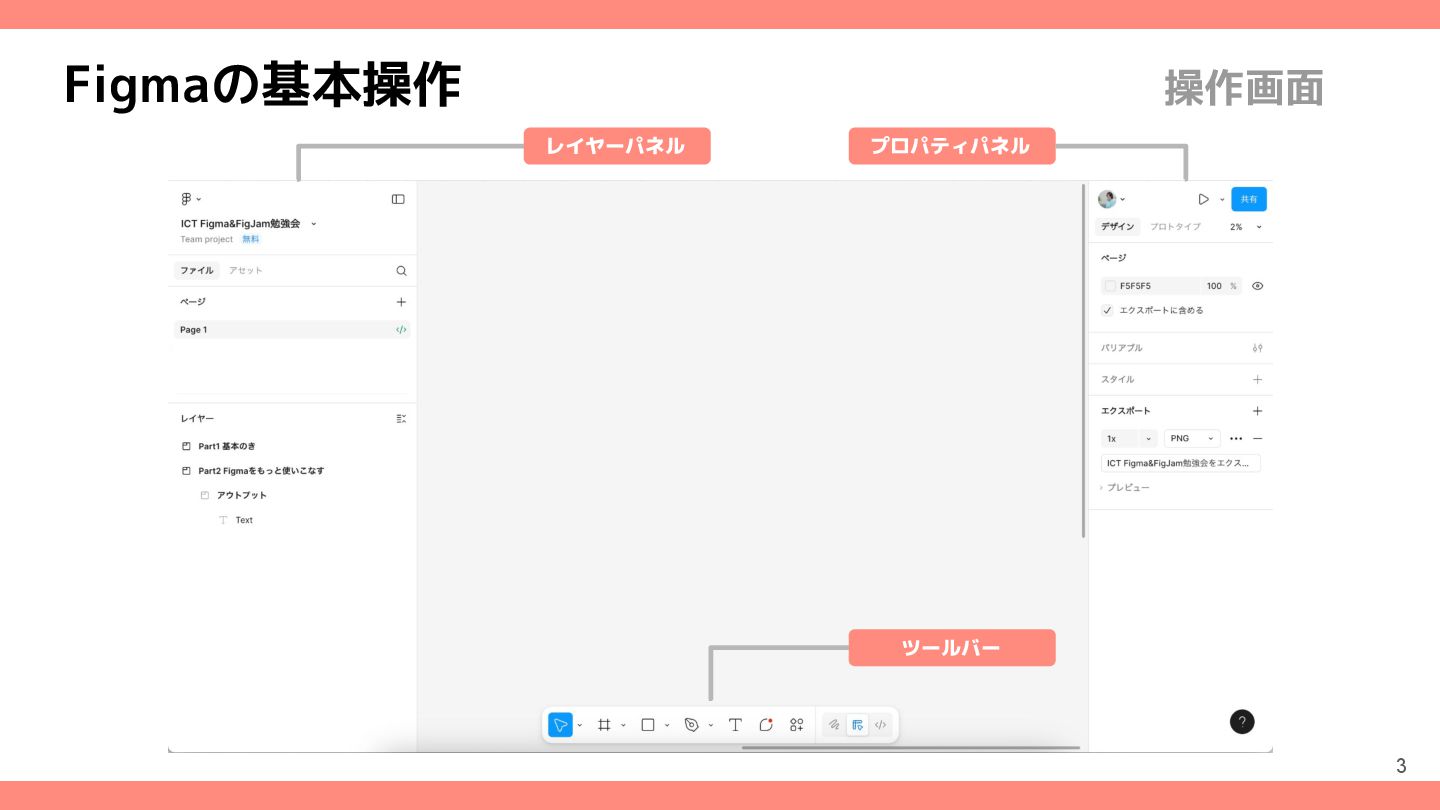Open the avatar dropdown chevron

pos(1122,199)
